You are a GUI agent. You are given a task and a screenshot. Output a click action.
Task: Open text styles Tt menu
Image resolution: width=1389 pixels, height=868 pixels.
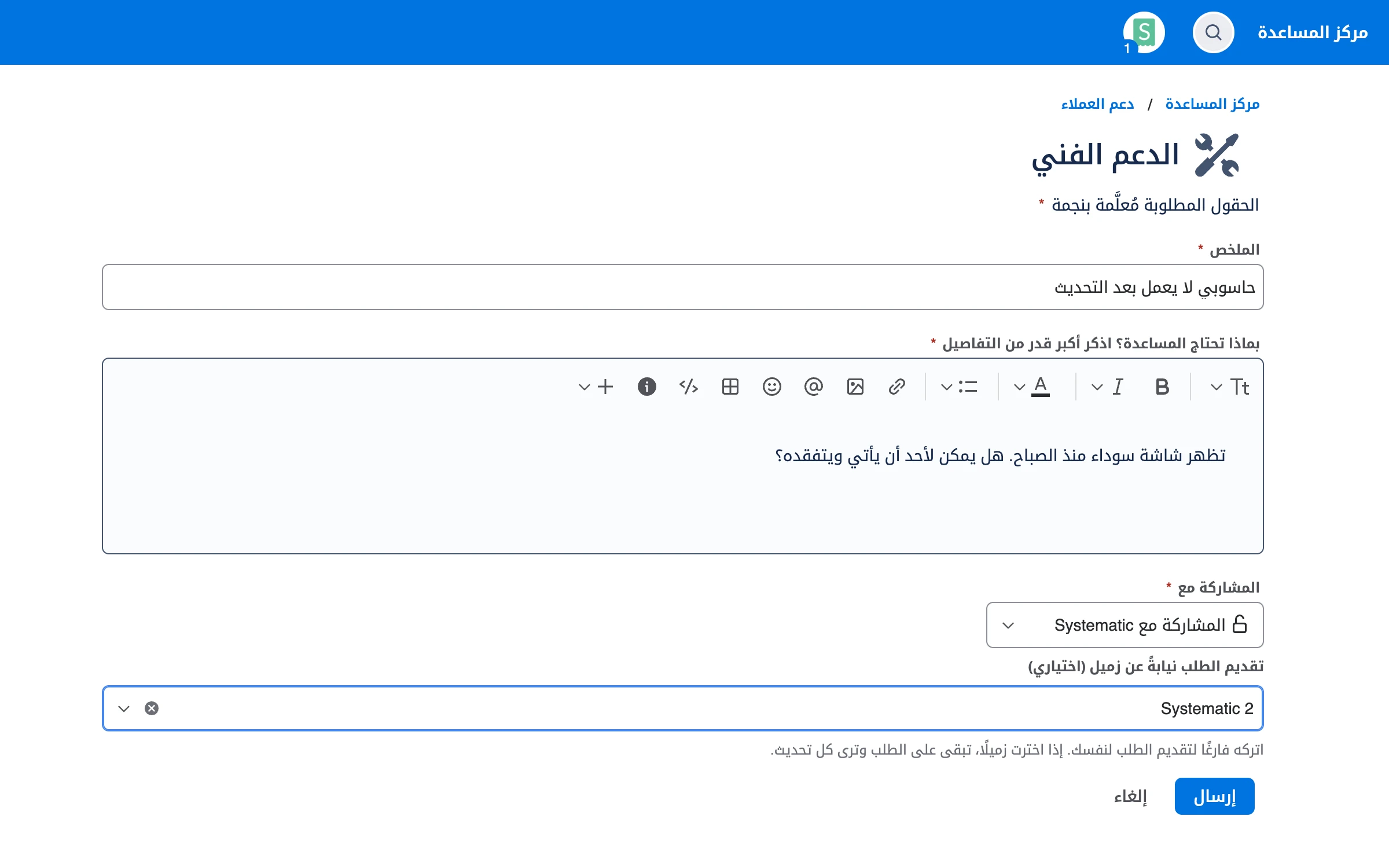click(1239, 387)
